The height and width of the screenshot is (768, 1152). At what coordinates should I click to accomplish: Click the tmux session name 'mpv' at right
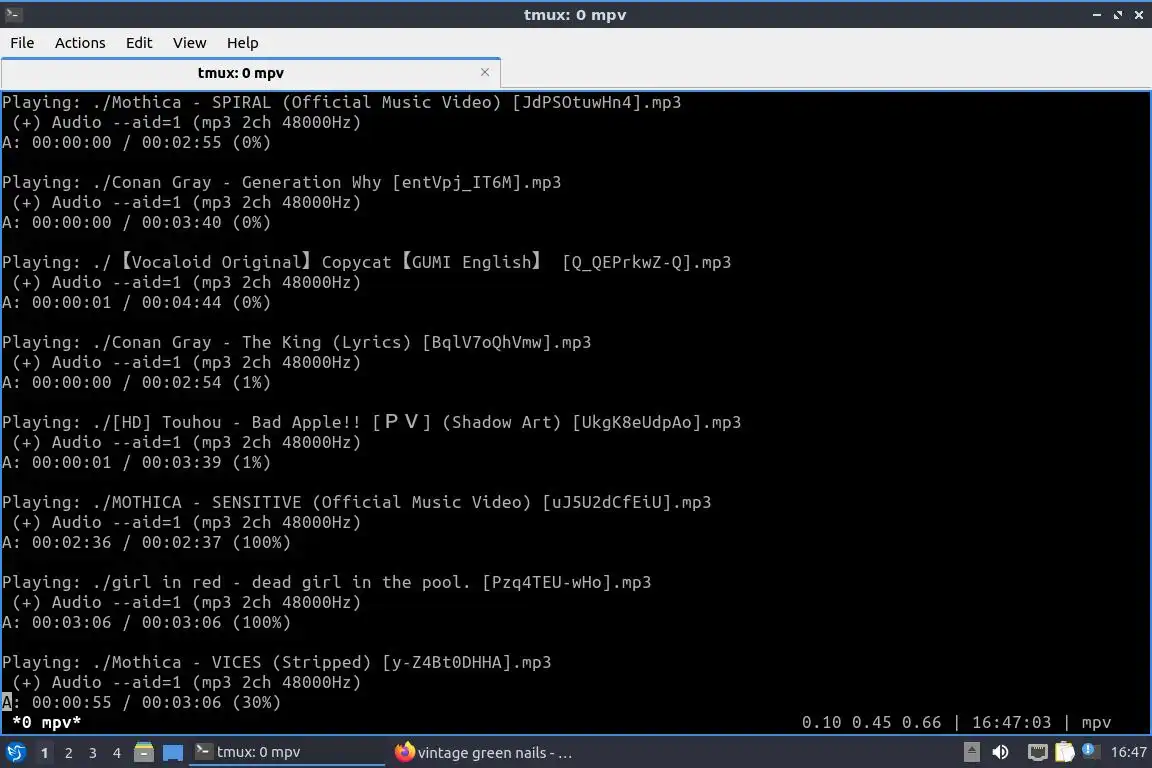(1096, 723)
